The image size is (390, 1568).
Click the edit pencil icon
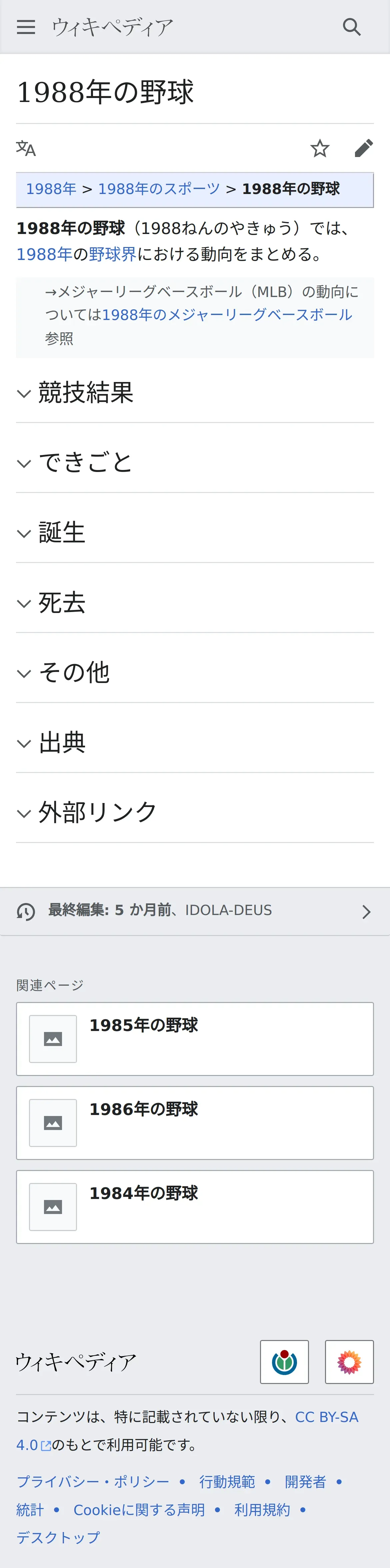(x=363, y=148)
